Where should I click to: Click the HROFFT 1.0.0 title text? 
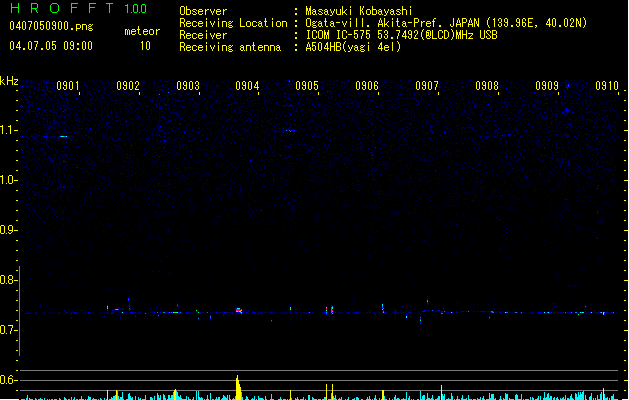[x=78, y=8]
